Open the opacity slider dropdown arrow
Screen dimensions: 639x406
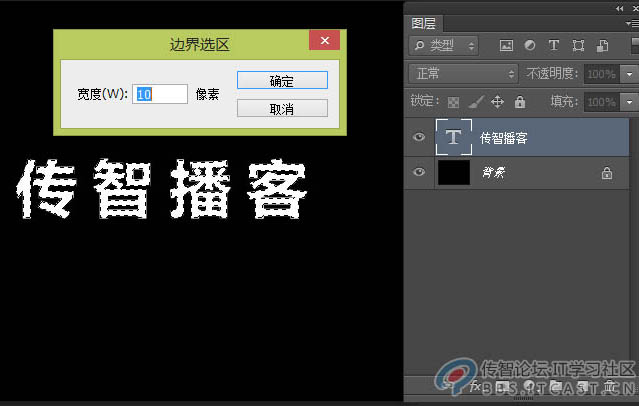click(629, 74)
